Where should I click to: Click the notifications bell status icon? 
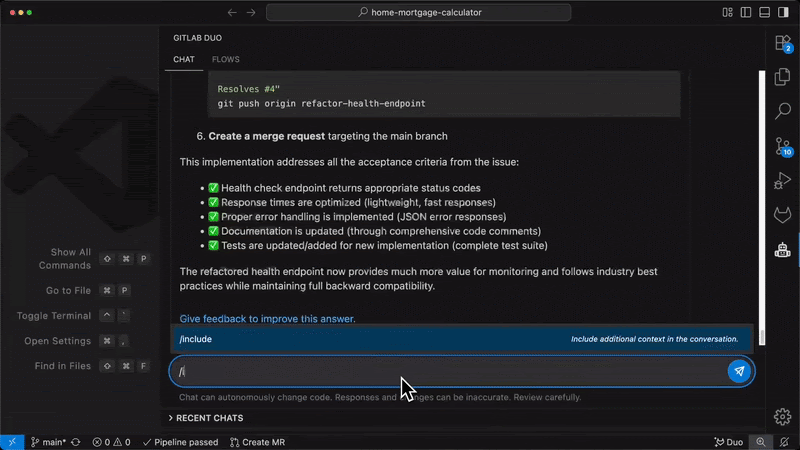pos(784,442)
